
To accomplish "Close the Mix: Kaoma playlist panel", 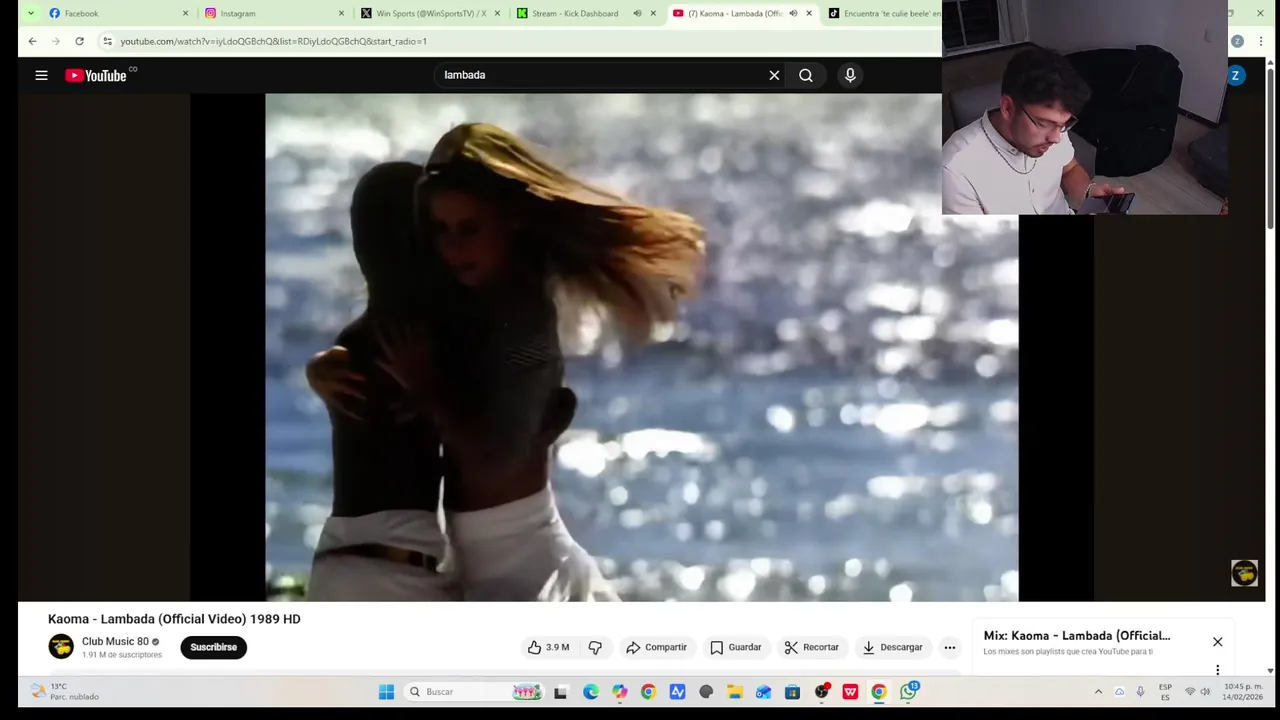I will coord(1217,641).
